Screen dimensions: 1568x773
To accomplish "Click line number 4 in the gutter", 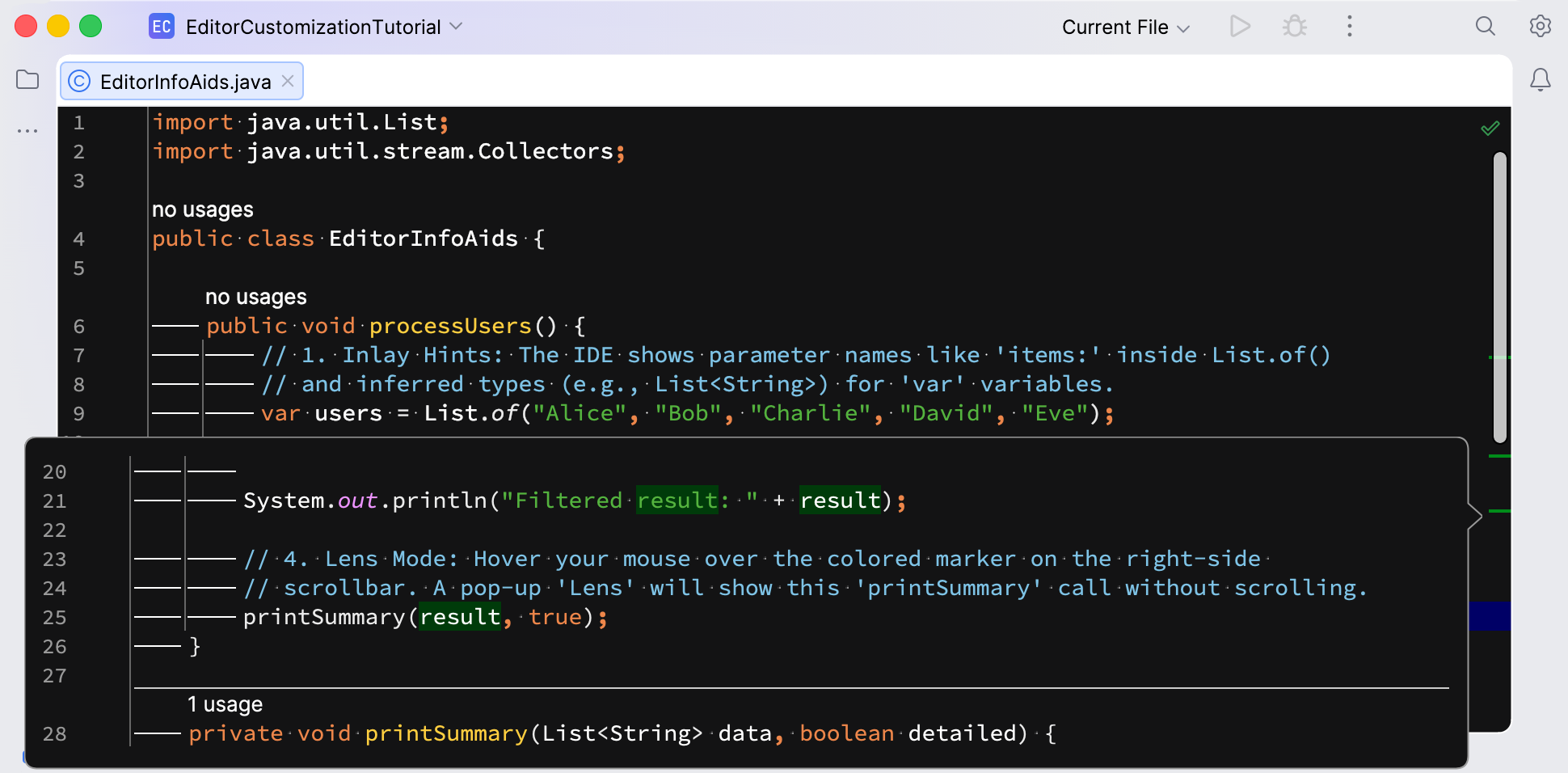I will point(79,239).
